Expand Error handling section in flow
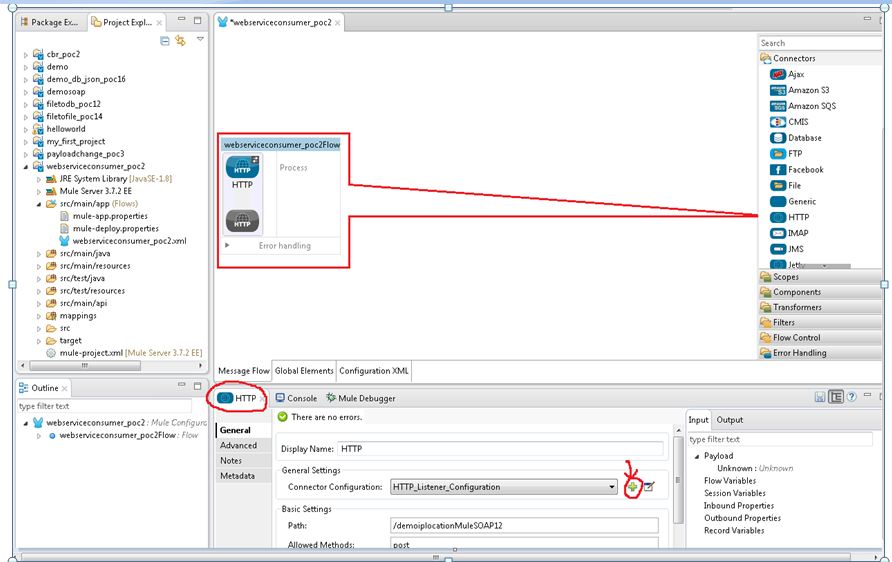This screenshot has height=562, width=892. click(x=228, y=245)
